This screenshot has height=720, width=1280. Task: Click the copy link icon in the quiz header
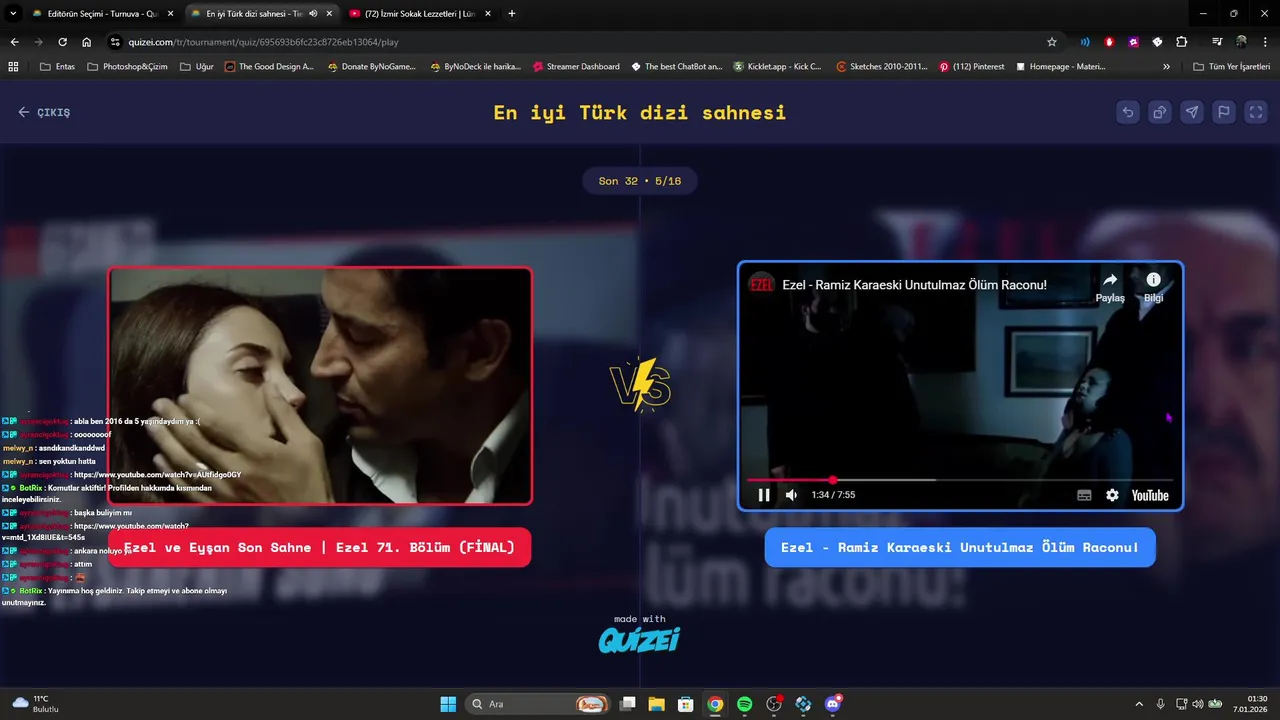click(1160, 112)
